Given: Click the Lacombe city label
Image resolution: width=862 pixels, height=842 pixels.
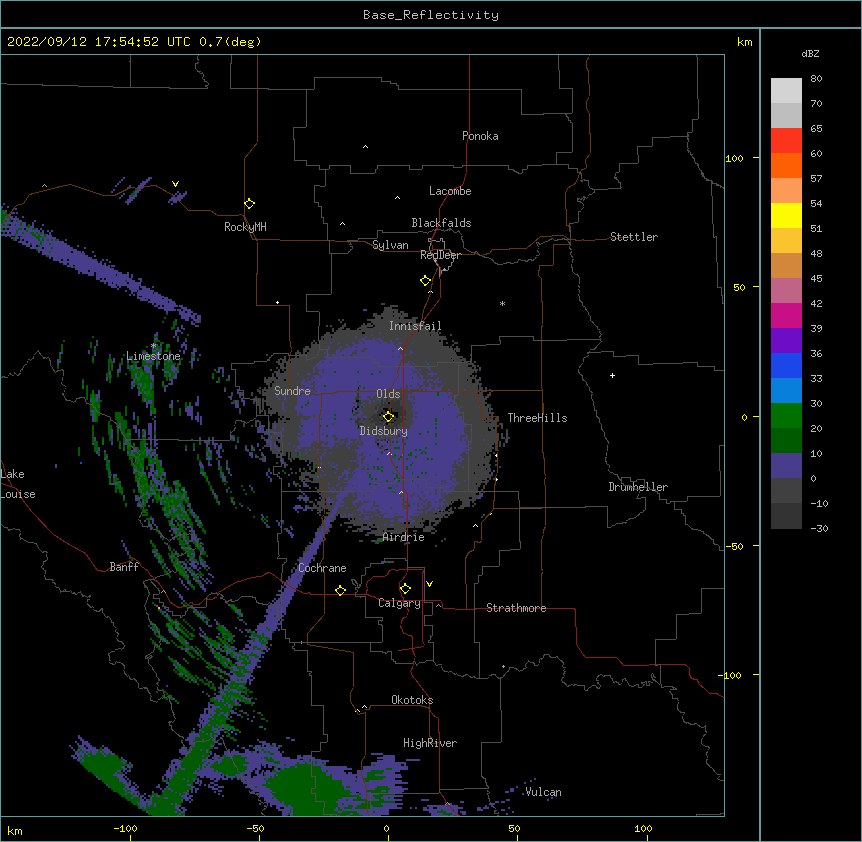Looking at the screenshot, I should tap(450, 191).
